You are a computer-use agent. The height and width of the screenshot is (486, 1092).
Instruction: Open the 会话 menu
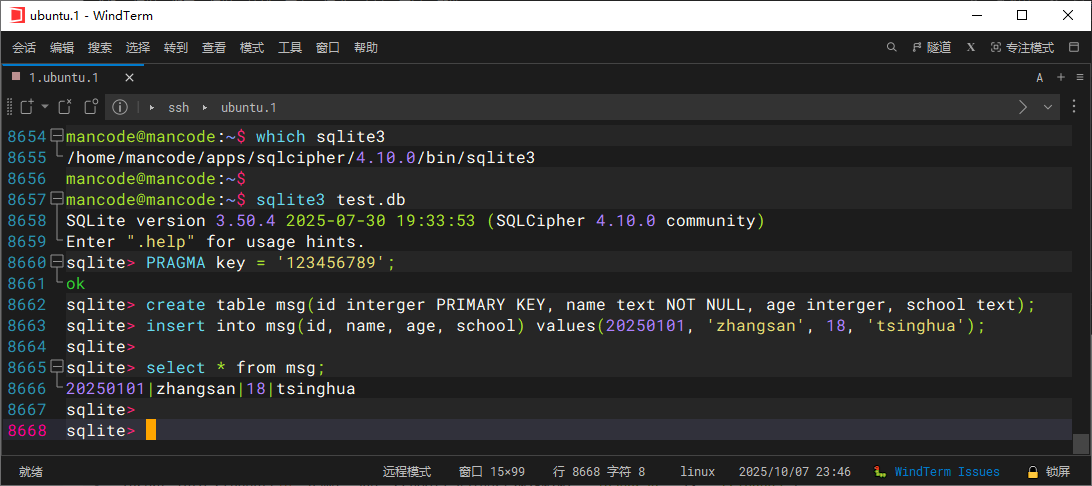[x=24, y=47]
